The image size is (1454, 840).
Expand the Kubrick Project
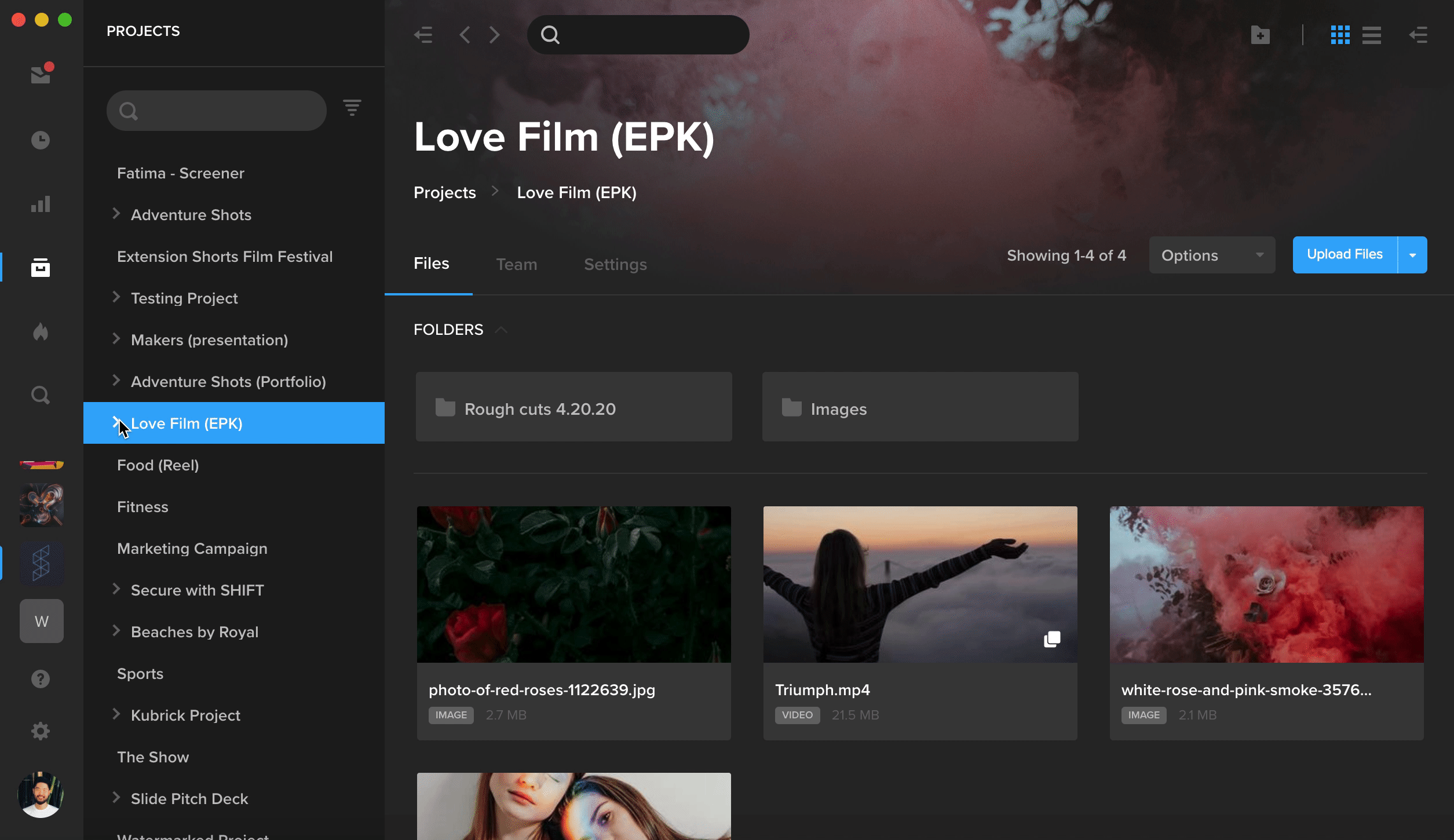pos(116,714)
